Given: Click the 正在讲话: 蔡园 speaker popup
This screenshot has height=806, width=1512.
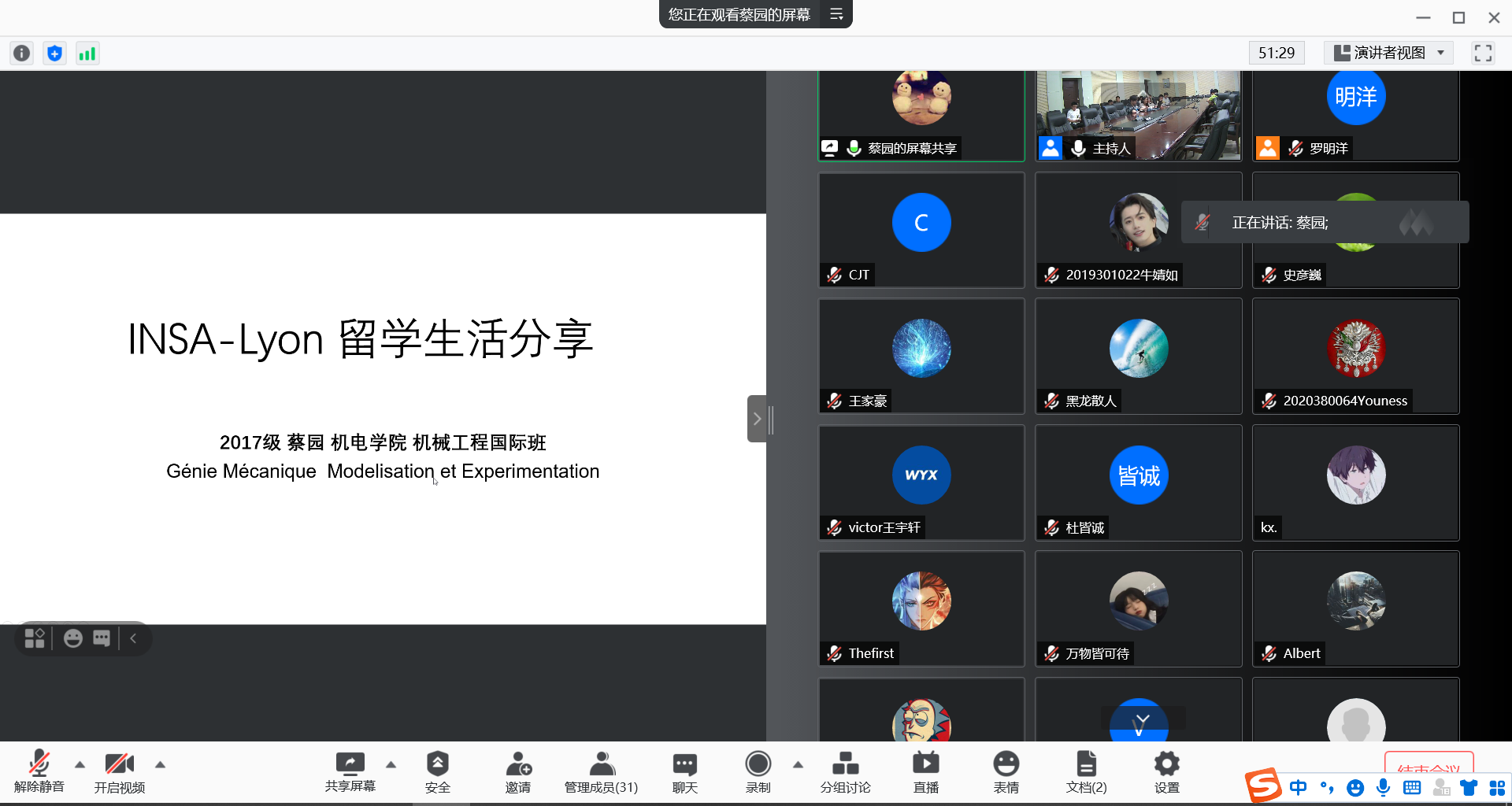Looking at the screenshot, I should pos(1325,223).
